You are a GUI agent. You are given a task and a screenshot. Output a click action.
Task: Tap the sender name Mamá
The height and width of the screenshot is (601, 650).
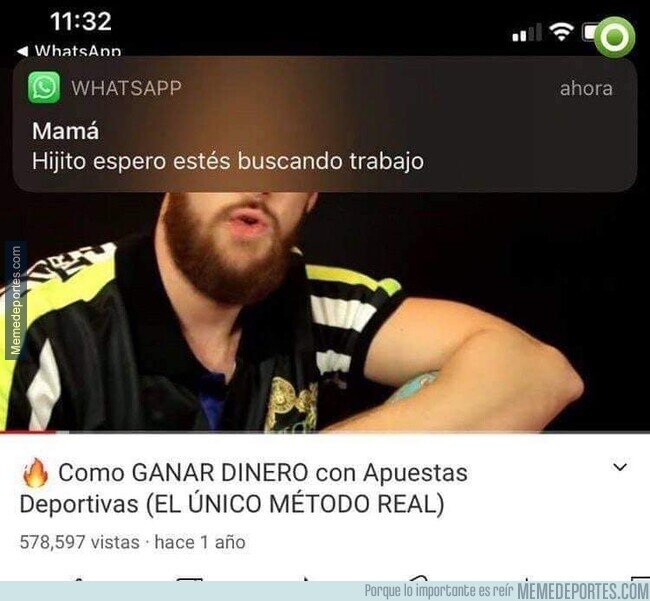pos(65,131)
